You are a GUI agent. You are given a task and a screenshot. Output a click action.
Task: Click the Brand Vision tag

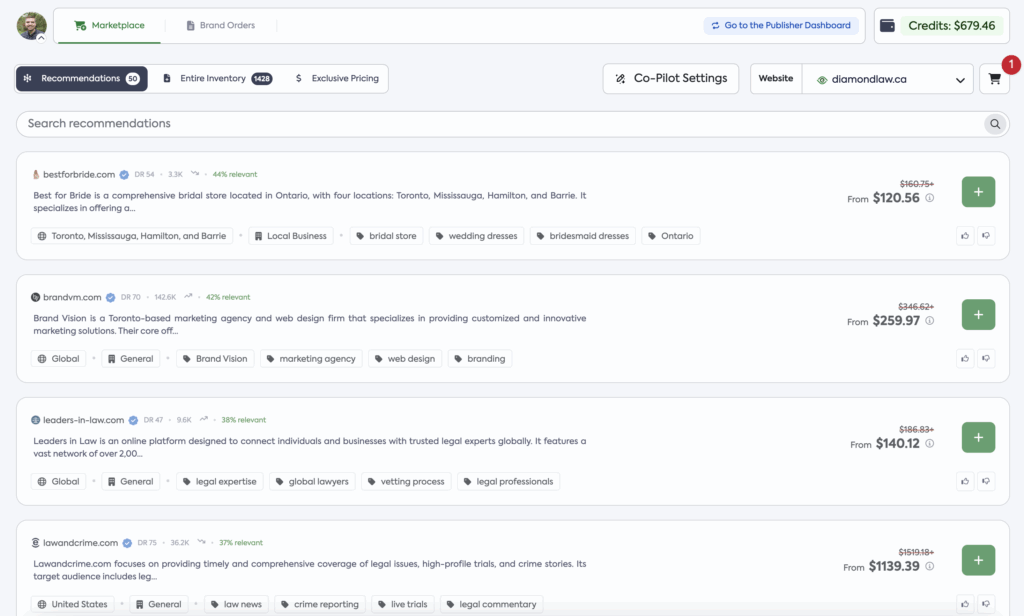click(x=215, y=359)
